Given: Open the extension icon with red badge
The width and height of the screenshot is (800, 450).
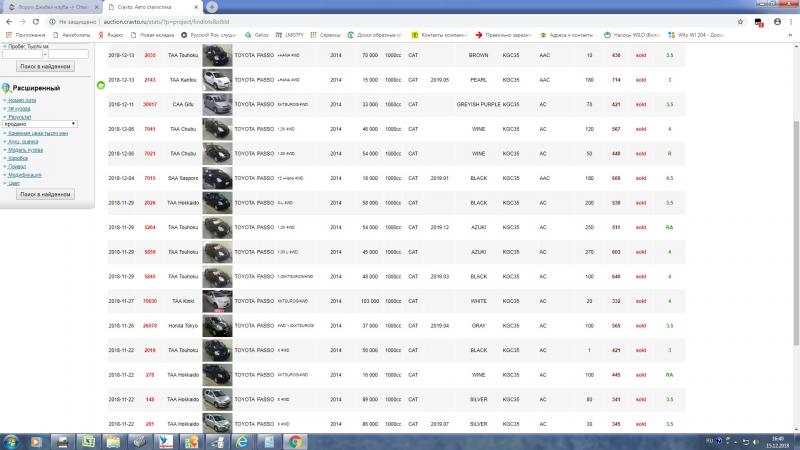Looking at the screenshot, I should point(759,22).
